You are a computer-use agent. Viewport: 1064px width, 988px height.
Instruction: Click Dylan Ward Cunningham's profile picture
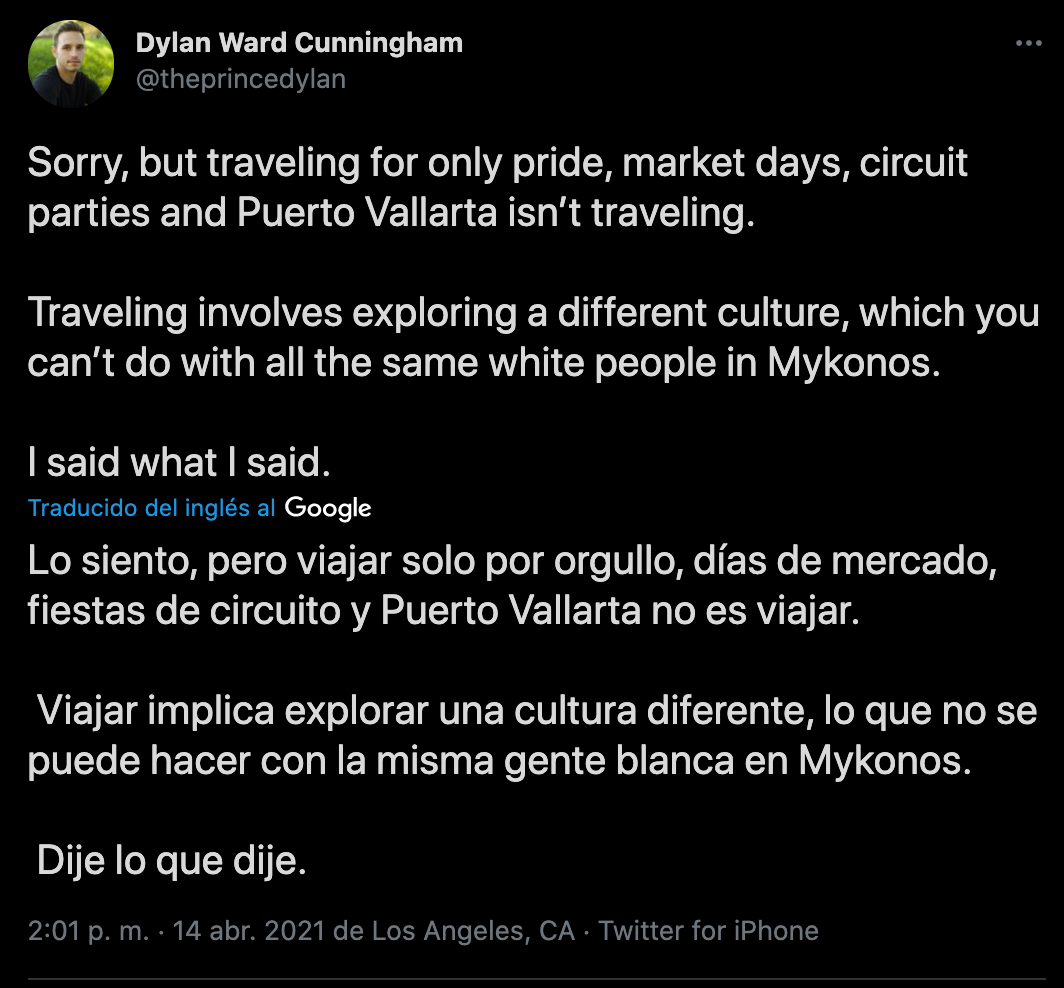[71, 62]
